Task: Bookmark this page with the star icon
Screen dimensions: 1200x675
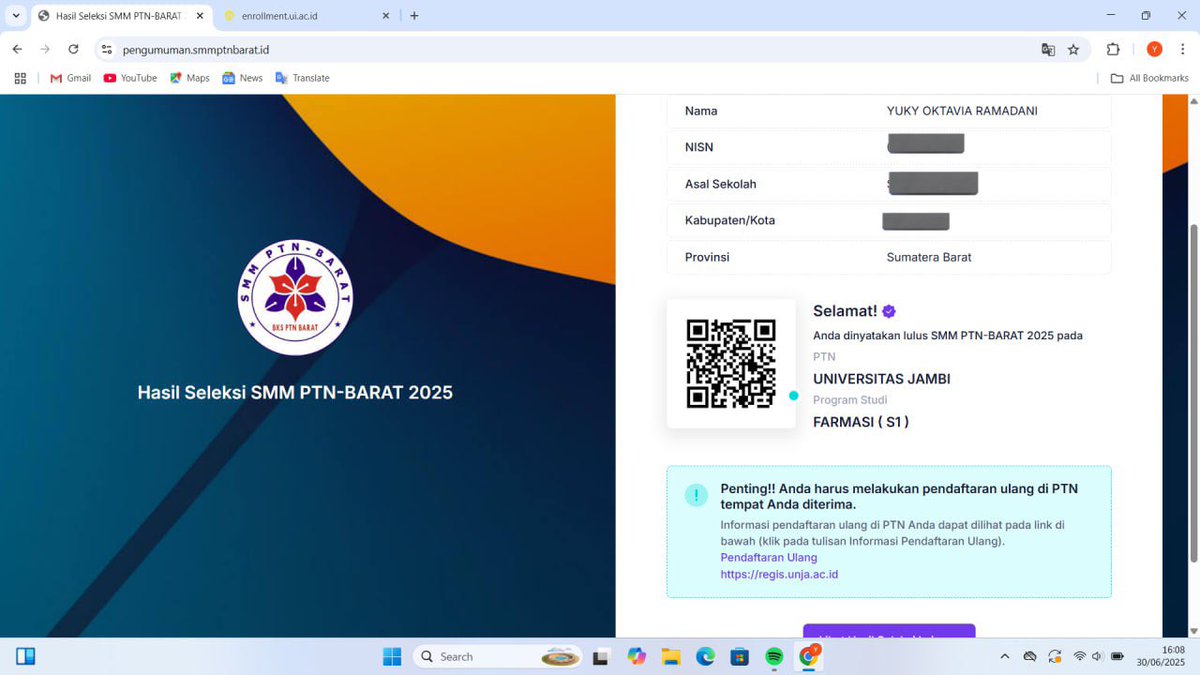Action: pos(1073,49)
